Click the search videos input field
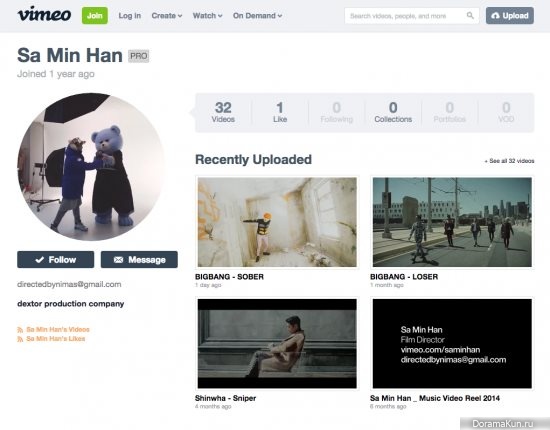Image resolution: width=550 pixels, height=430 pixels. pyautogui.click(x=407, y=16)
